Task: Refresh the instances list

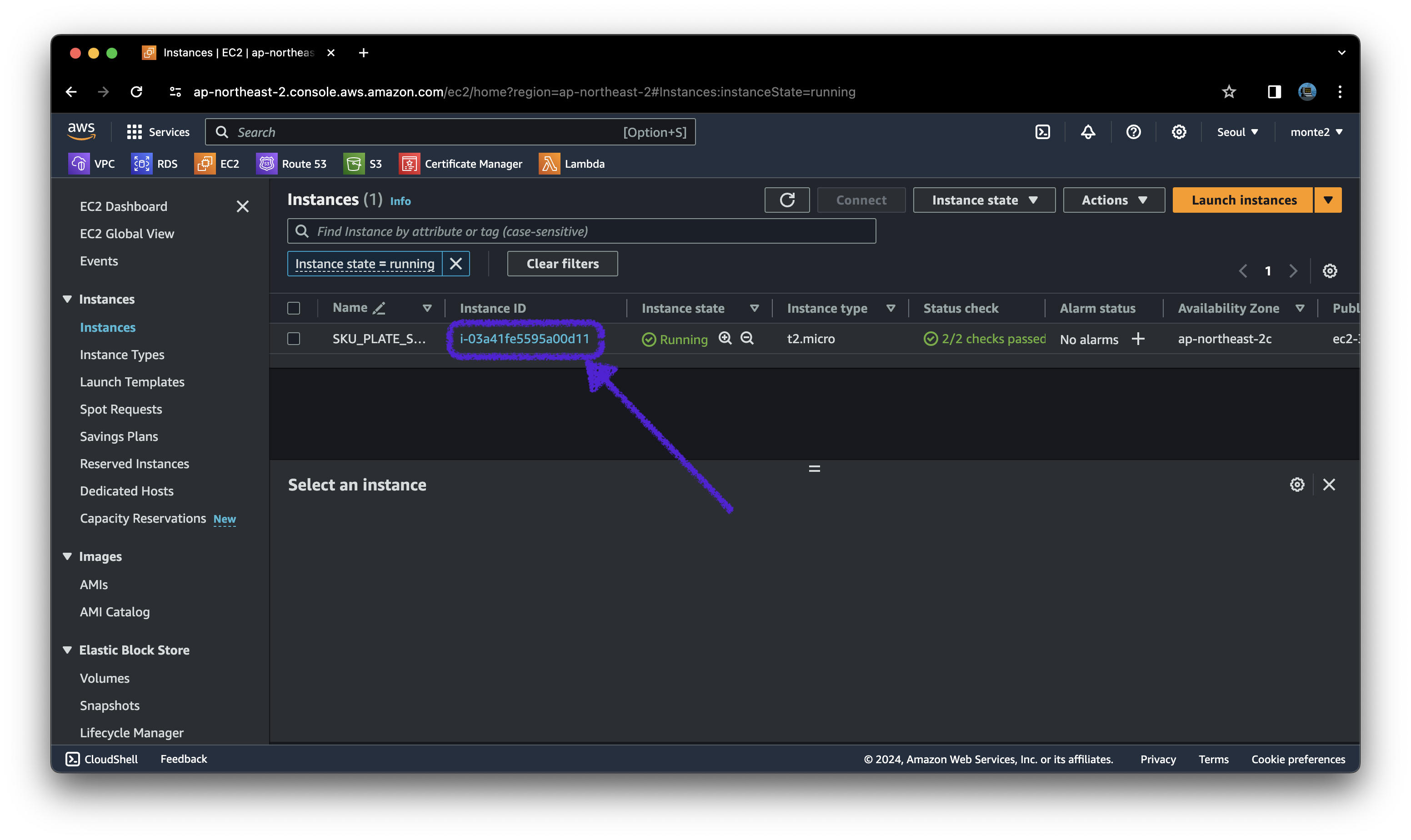Action: 787,200
